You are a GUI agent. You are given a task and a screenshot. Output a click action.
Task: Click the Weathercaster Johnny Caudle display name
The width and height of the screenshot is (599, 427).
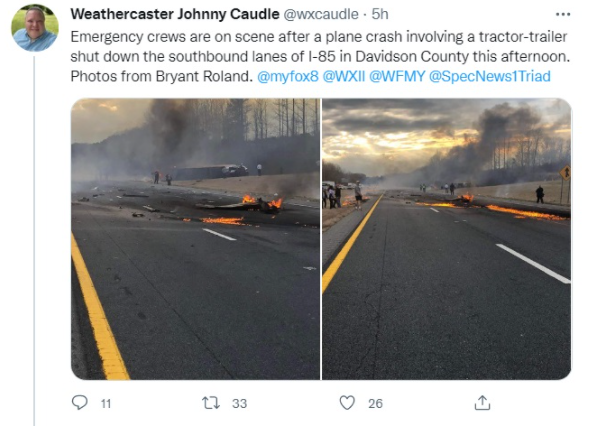click(175, 15)
